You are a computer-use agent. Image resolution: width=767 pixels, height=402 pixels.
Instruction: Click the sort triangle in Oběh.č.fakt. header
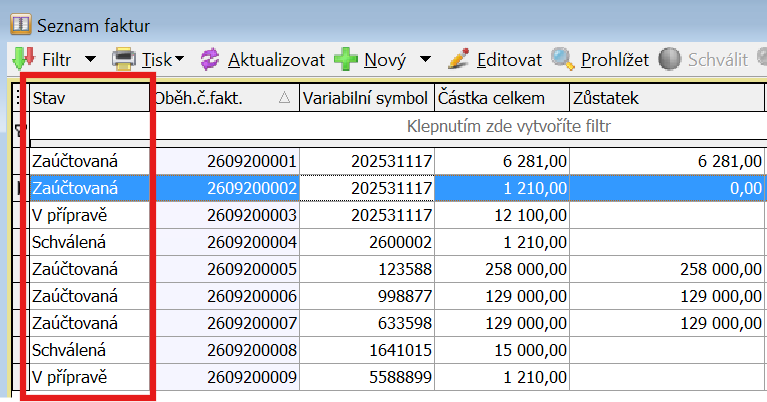tap(284, 98)
